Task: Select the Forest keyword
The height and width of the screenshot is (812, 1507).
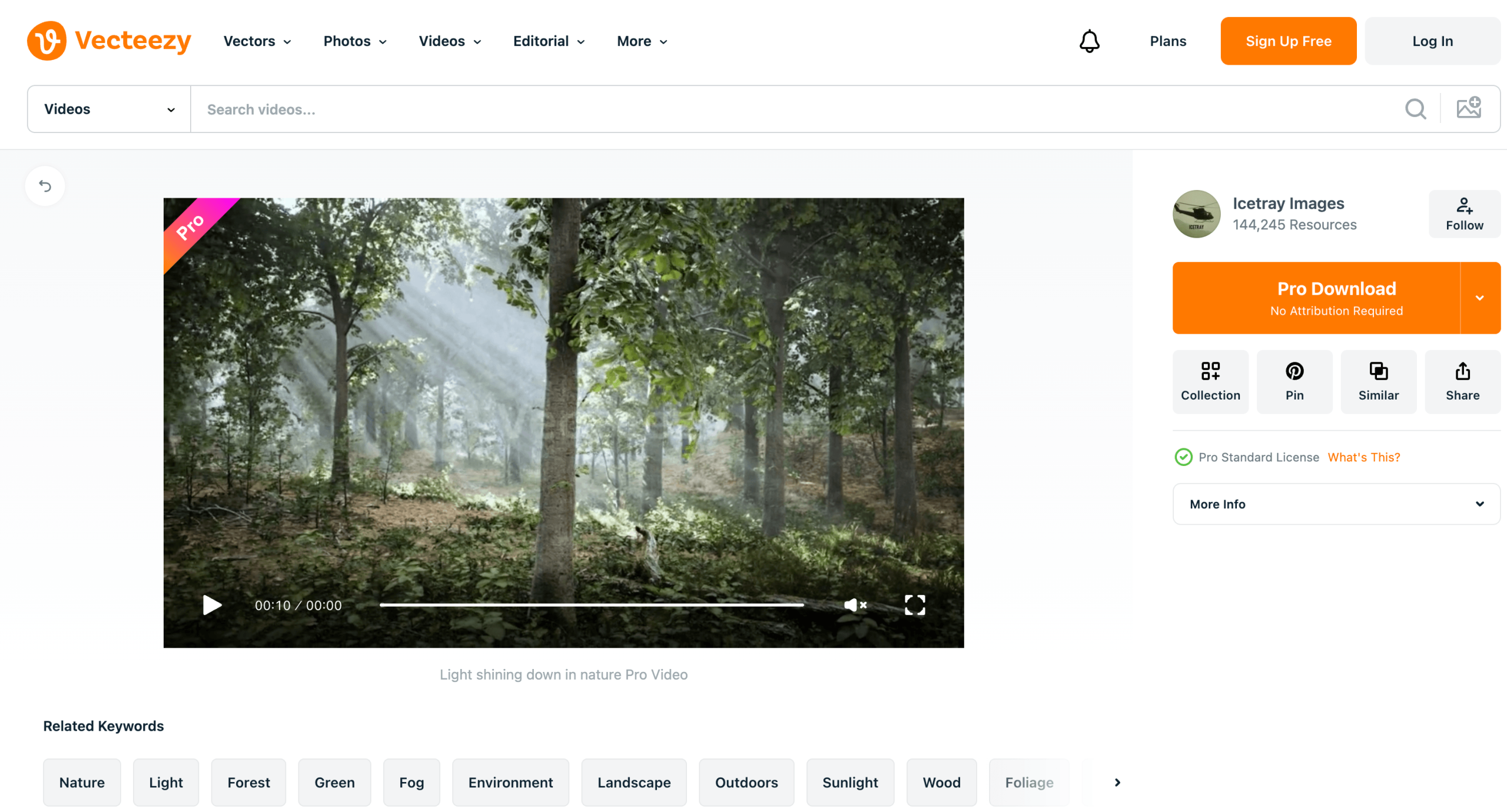Action: tap(248, 783)
